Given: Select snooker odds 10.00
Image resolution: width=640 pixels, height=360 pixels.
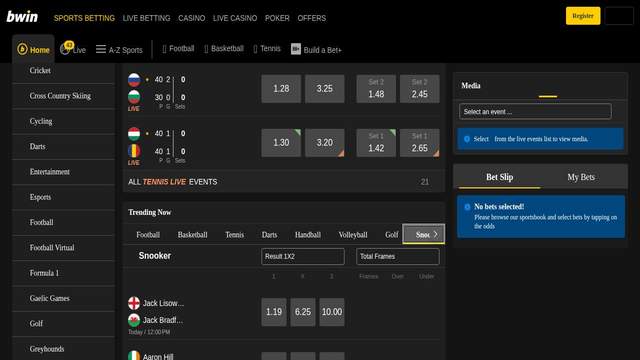Looking at the screenshot, I should 332,312.
